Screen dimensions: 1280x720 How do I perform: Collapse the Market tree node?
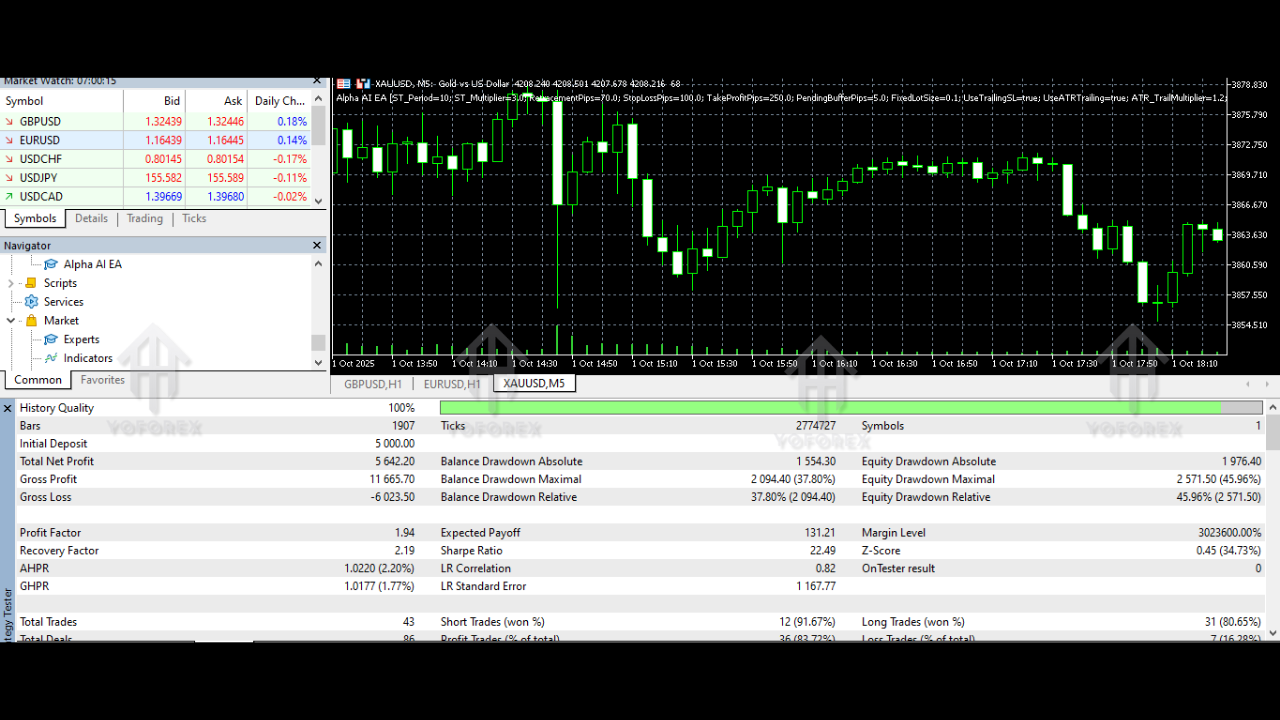pyautogui.click(x=11, y=321)
